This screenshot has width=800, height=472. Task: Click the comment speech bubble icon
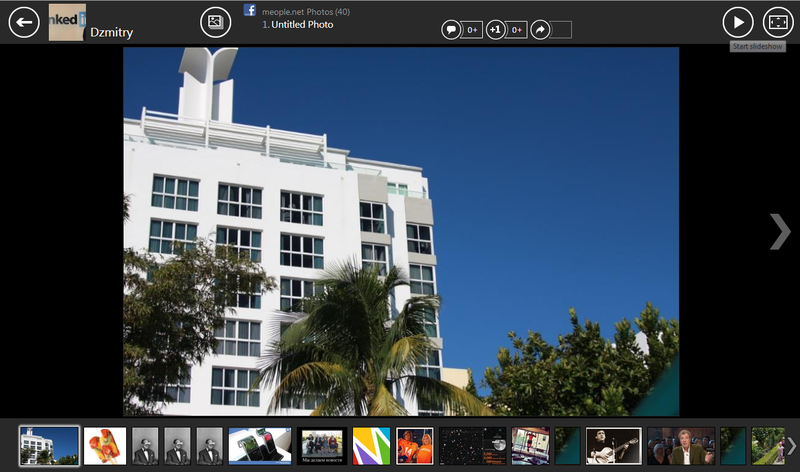(451, 30)
